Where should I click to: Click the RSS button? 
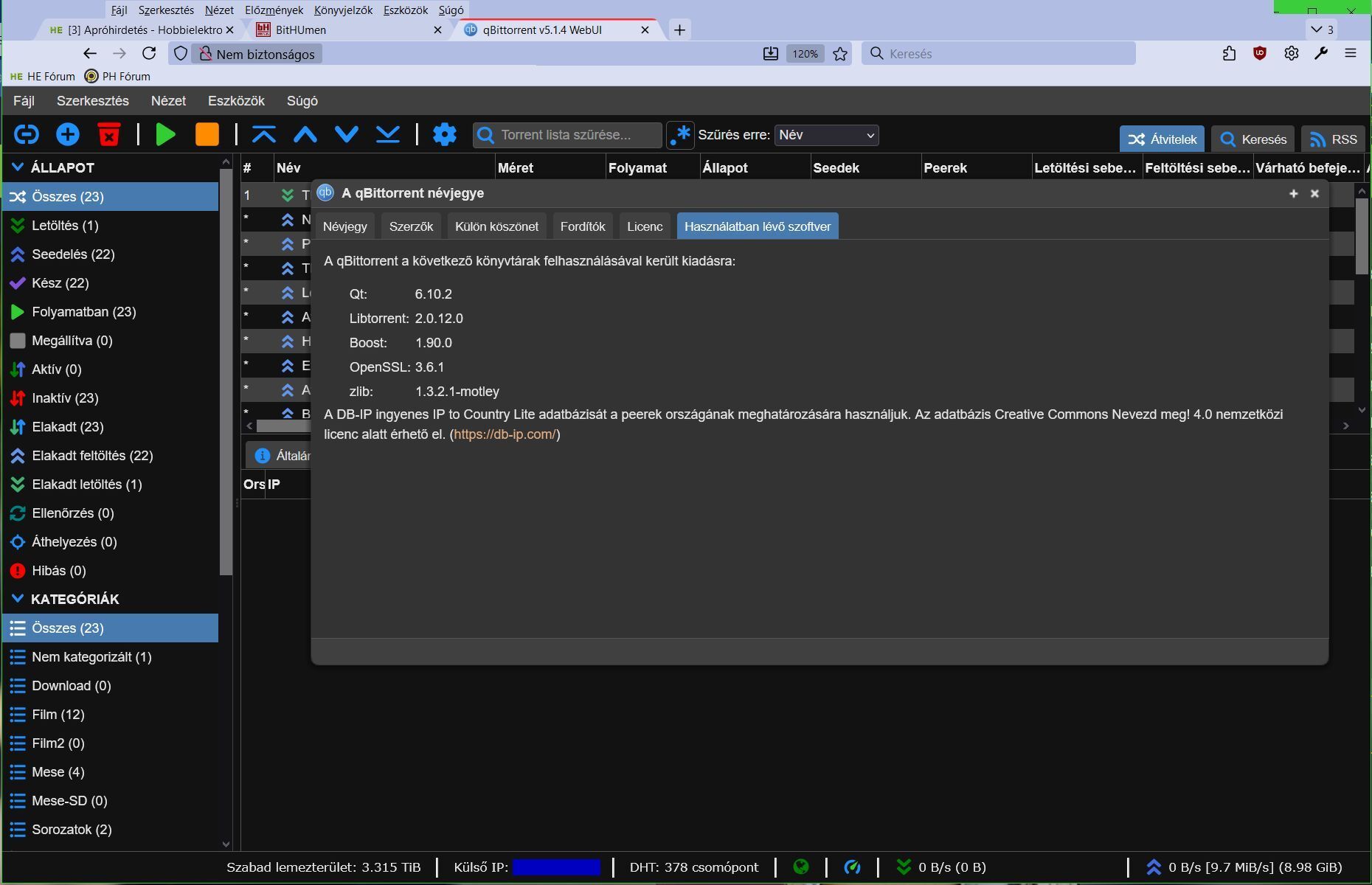[x=1334, y=139]
